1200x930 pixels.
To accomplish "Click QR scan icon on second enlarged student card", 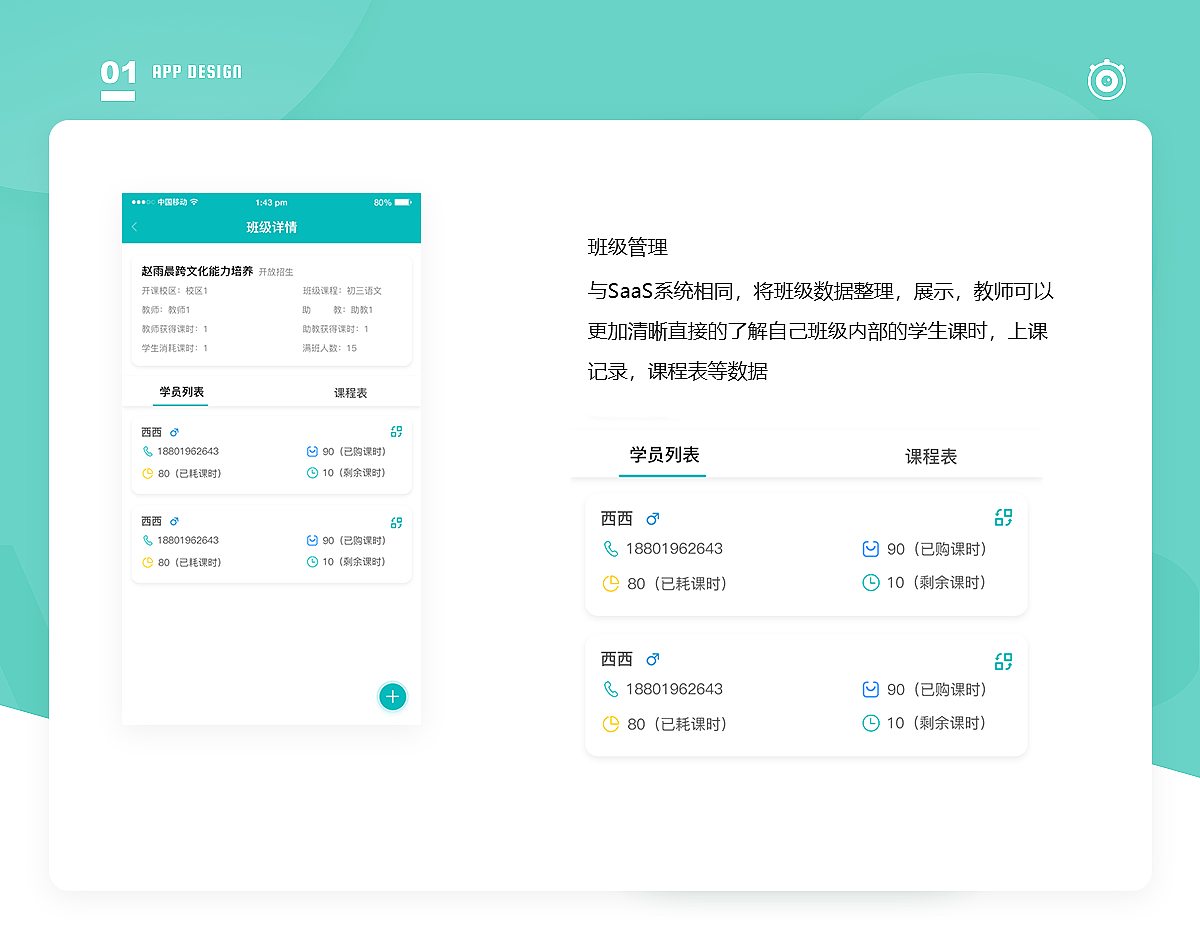I will pos(1003,661).
